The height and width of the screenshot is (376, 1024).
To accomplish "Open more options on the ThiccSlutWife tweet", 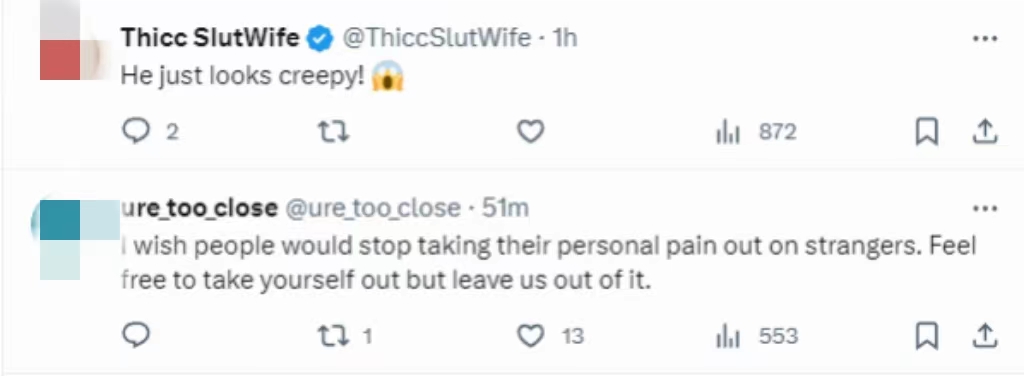I will pos(985,39).
